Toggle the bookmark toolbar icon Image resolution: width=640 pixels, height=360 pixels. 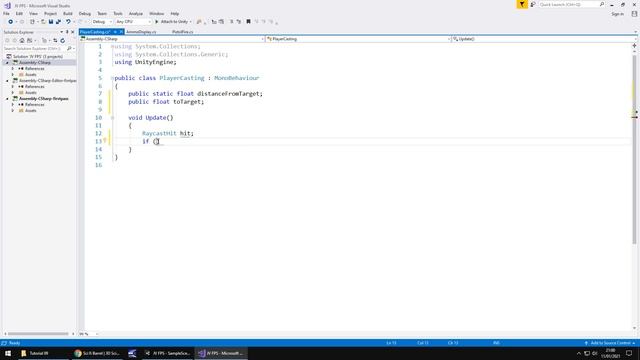[248, 22]
